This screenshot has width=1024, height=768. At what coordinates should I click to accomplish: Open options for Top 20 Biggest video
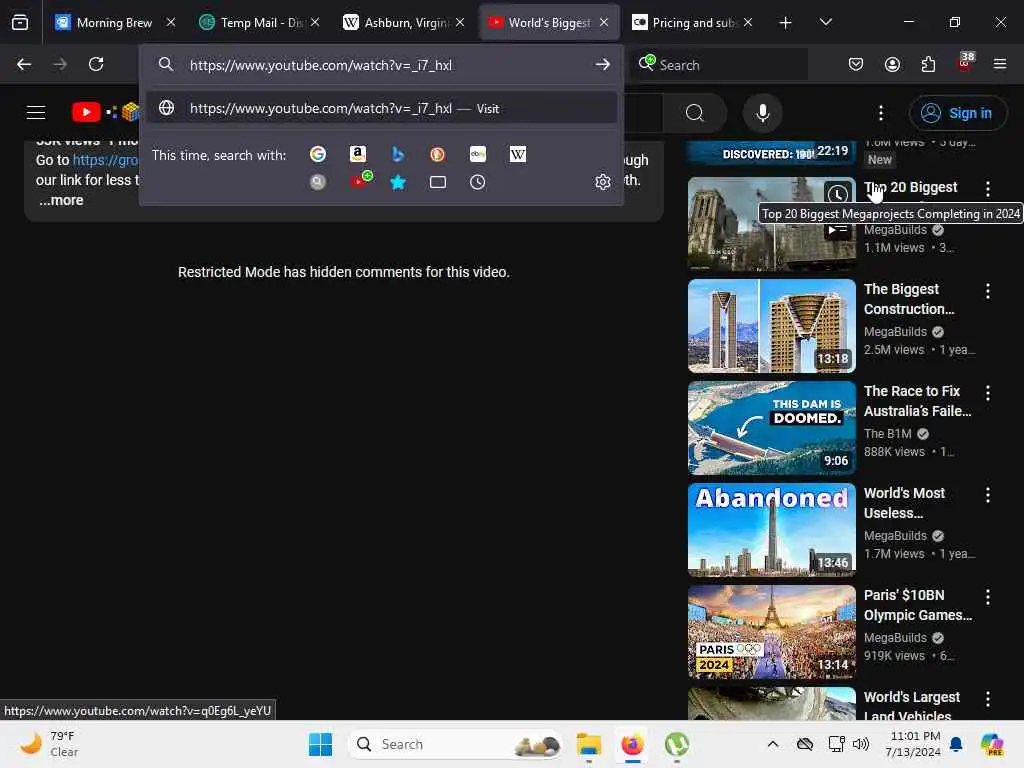click(x=987, y=189)
